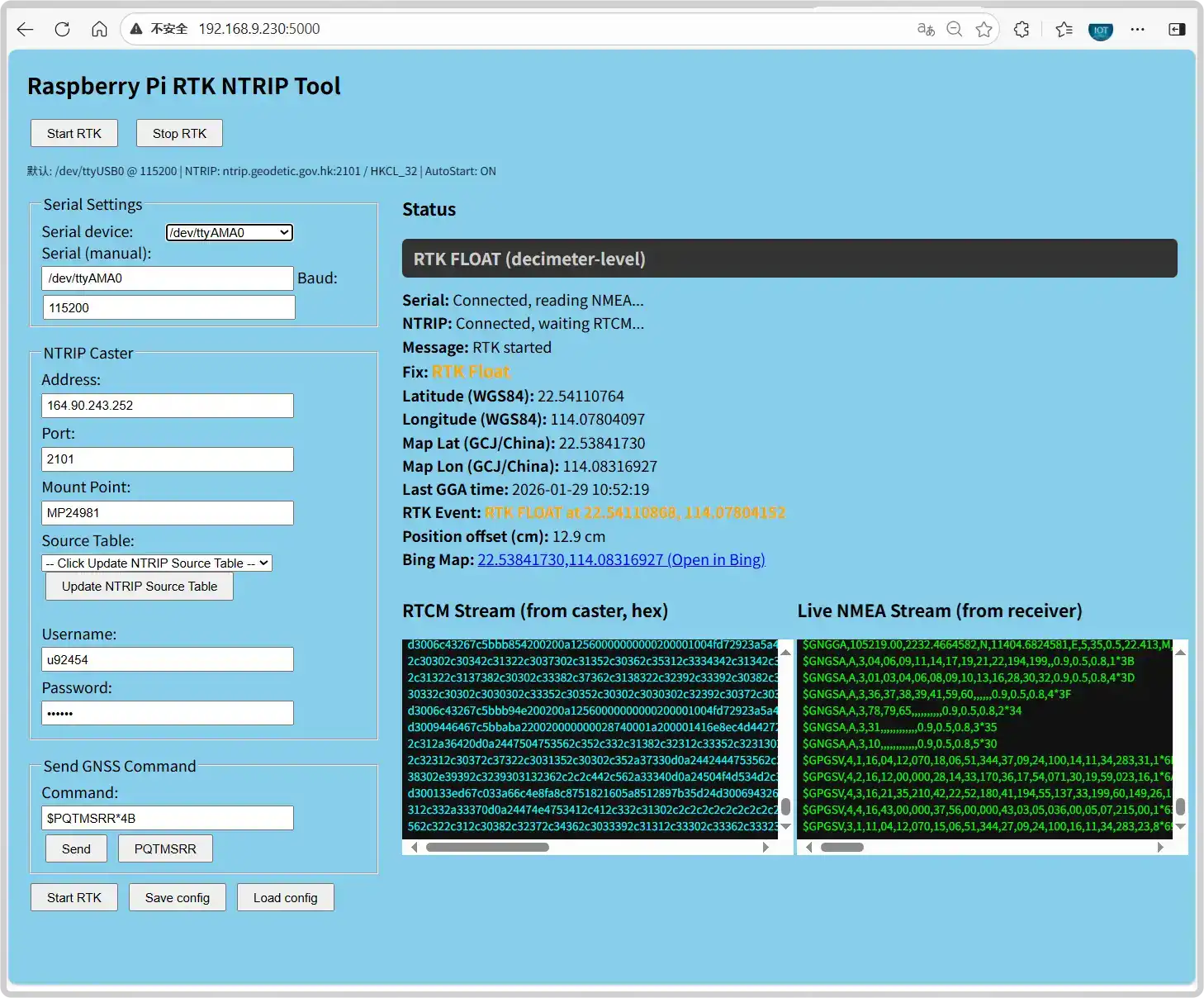
Task: Add page to favorites with star icon
Action: pyautogui.click(x=984, y=30)
